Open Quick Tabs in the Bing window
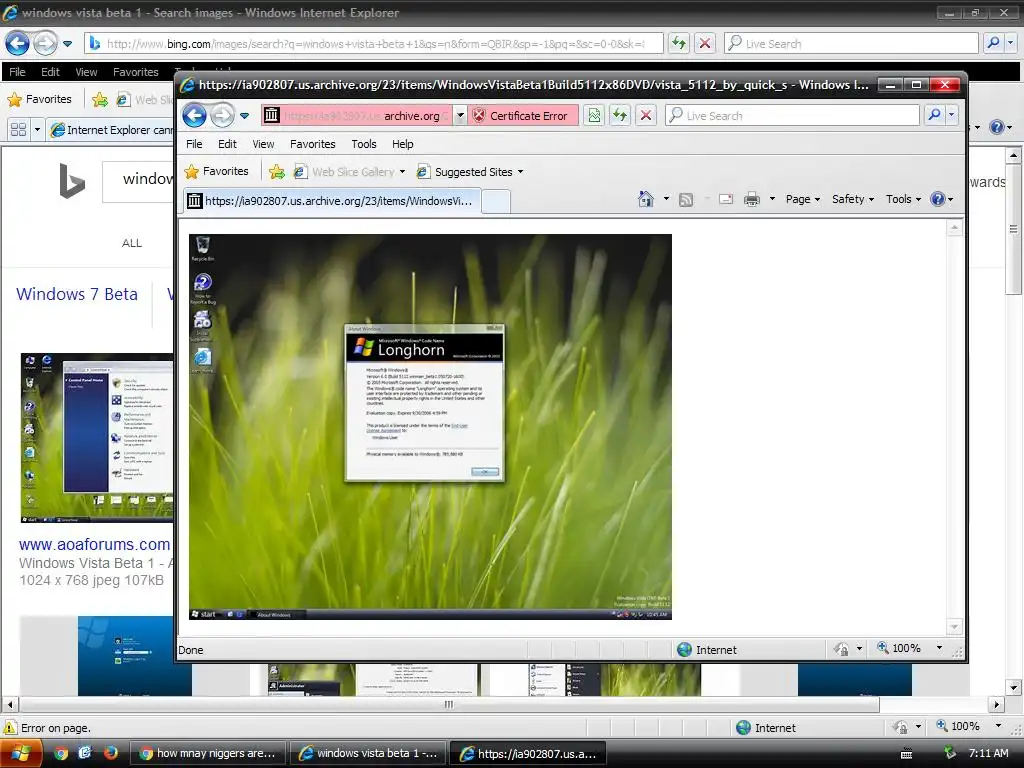Viewport: 1024px width, 768px height. point(18,130)
